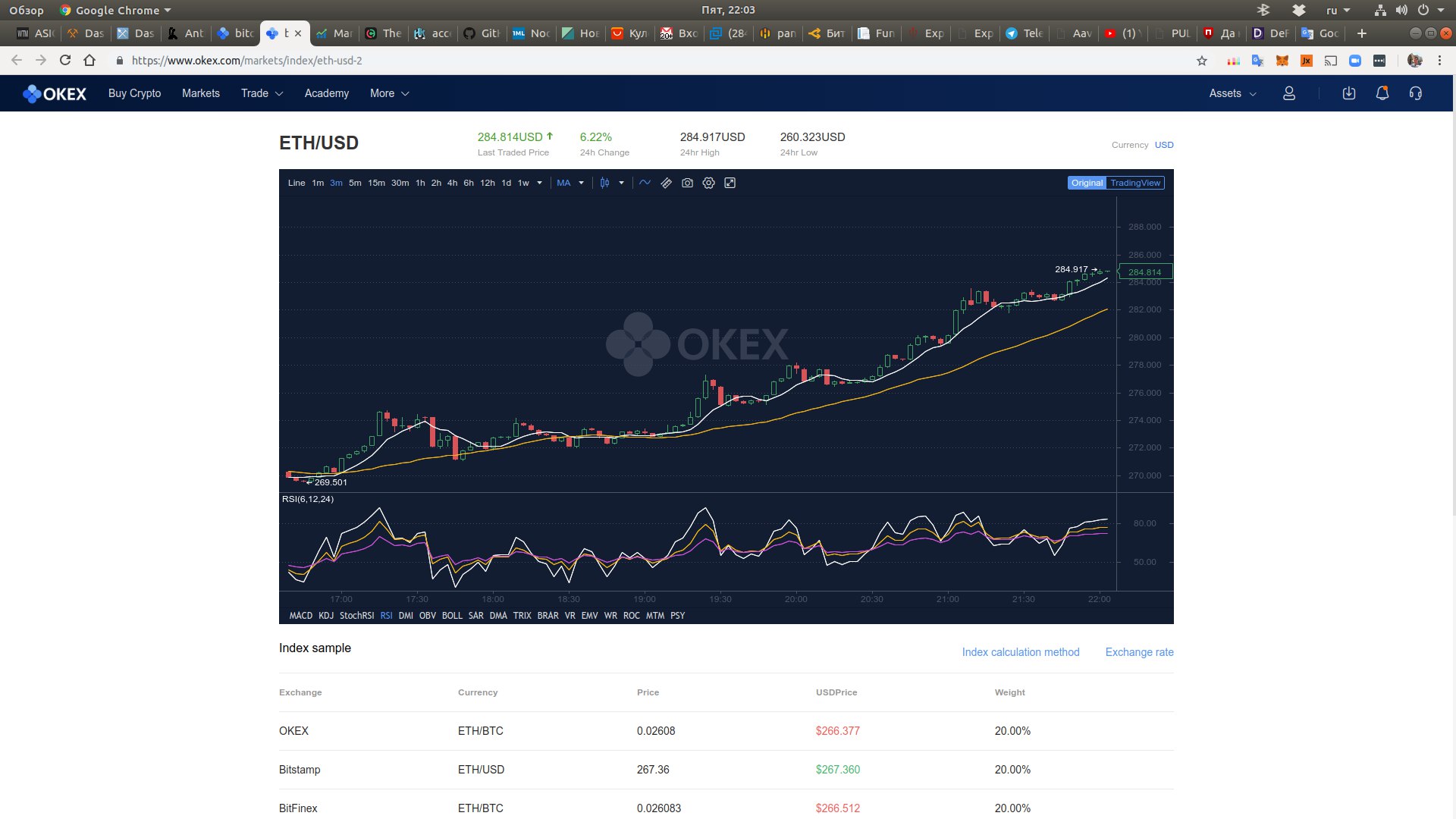Screen dimensions: 1456x819
Task: Click the Bluetooth tray icon
Action: pos(1263,10)
